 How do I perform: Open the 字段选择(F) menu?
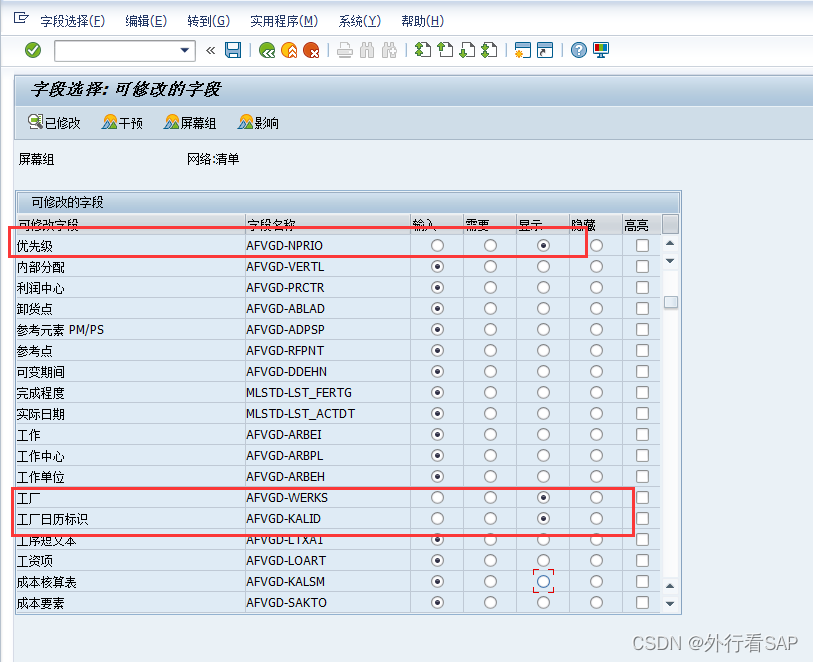pos(73,21)
